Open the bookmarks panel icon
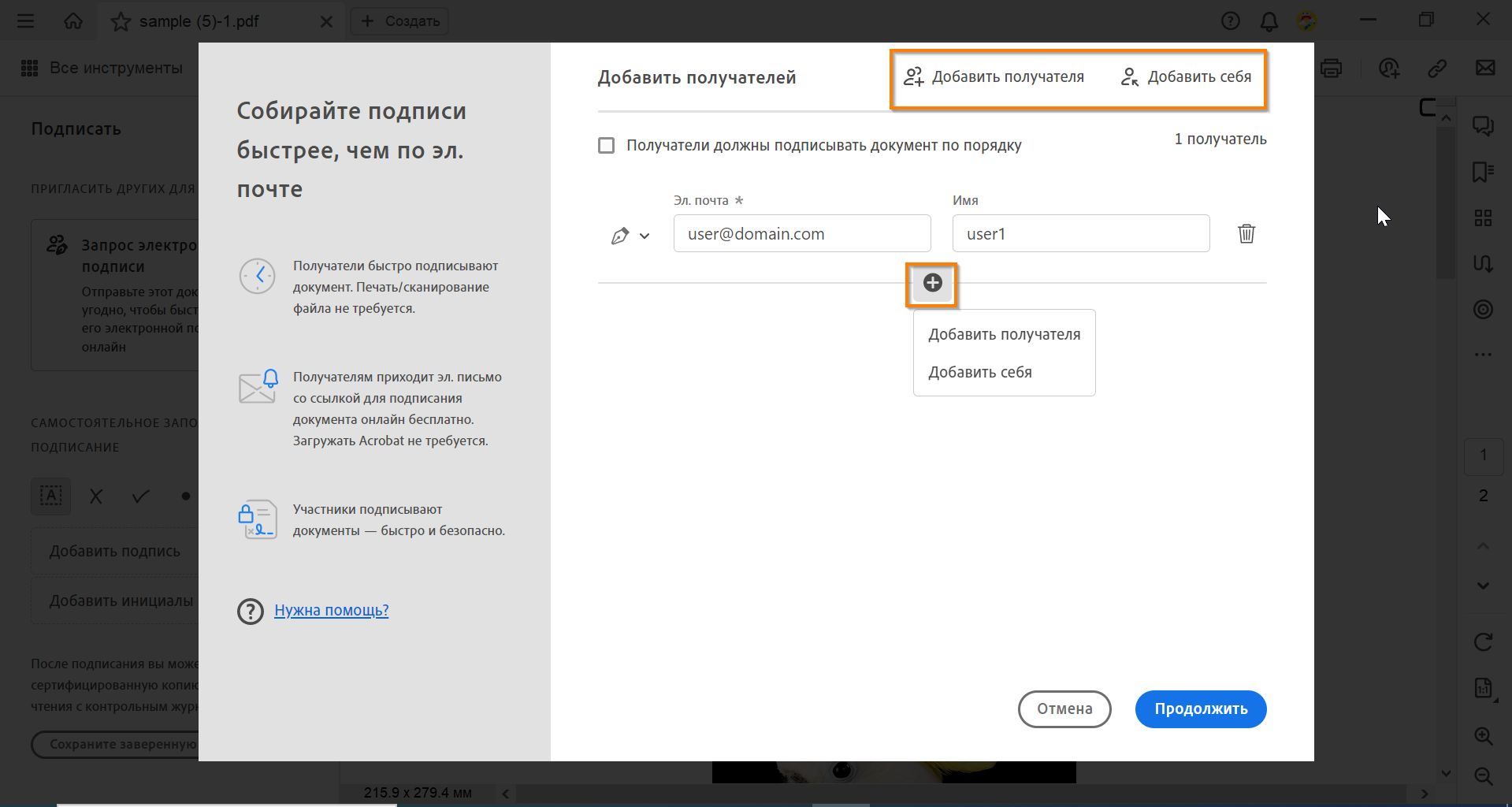Viewport: 1512px width, 807px height. 1483,170
